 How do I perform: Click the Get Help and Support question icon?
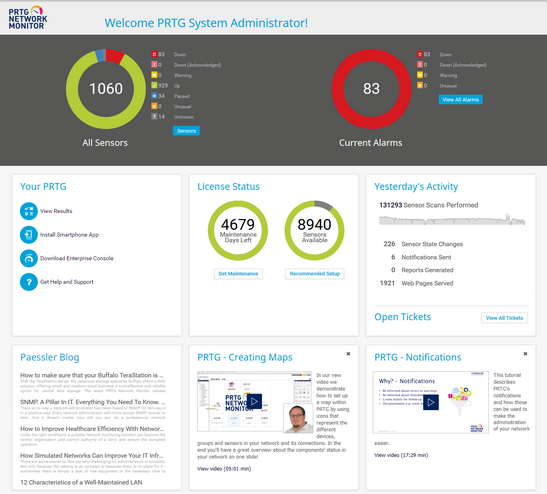[29, 282]
